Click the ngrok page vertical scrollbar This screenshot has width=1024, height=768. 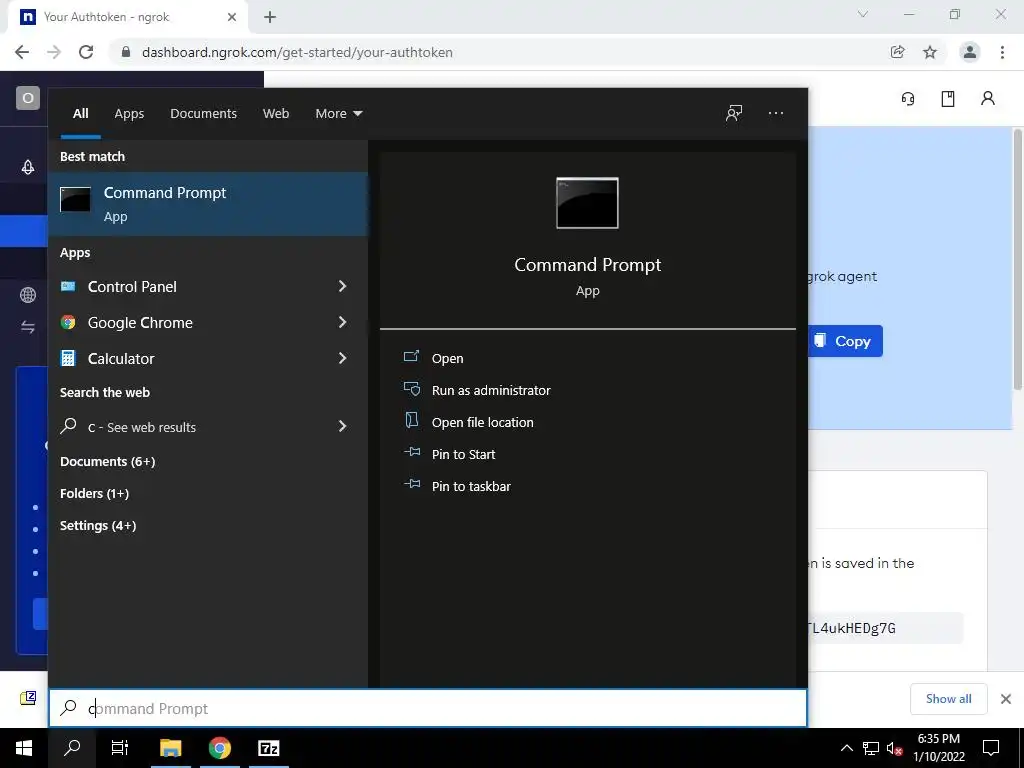[1017, 260]
